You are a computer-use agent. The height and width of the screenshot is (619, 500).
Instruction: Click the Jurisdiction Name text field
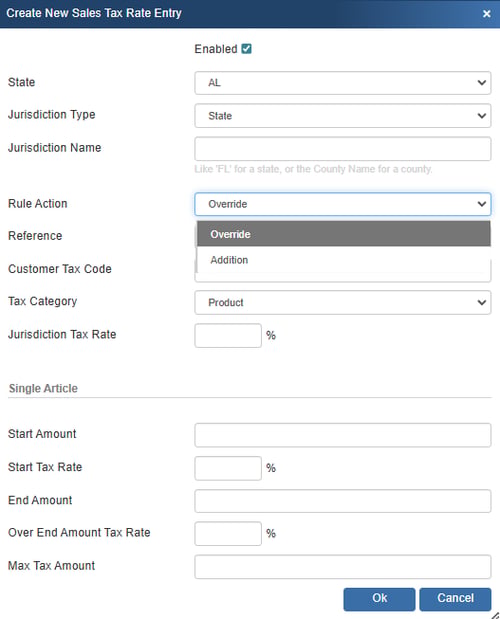tap(343, 149)
